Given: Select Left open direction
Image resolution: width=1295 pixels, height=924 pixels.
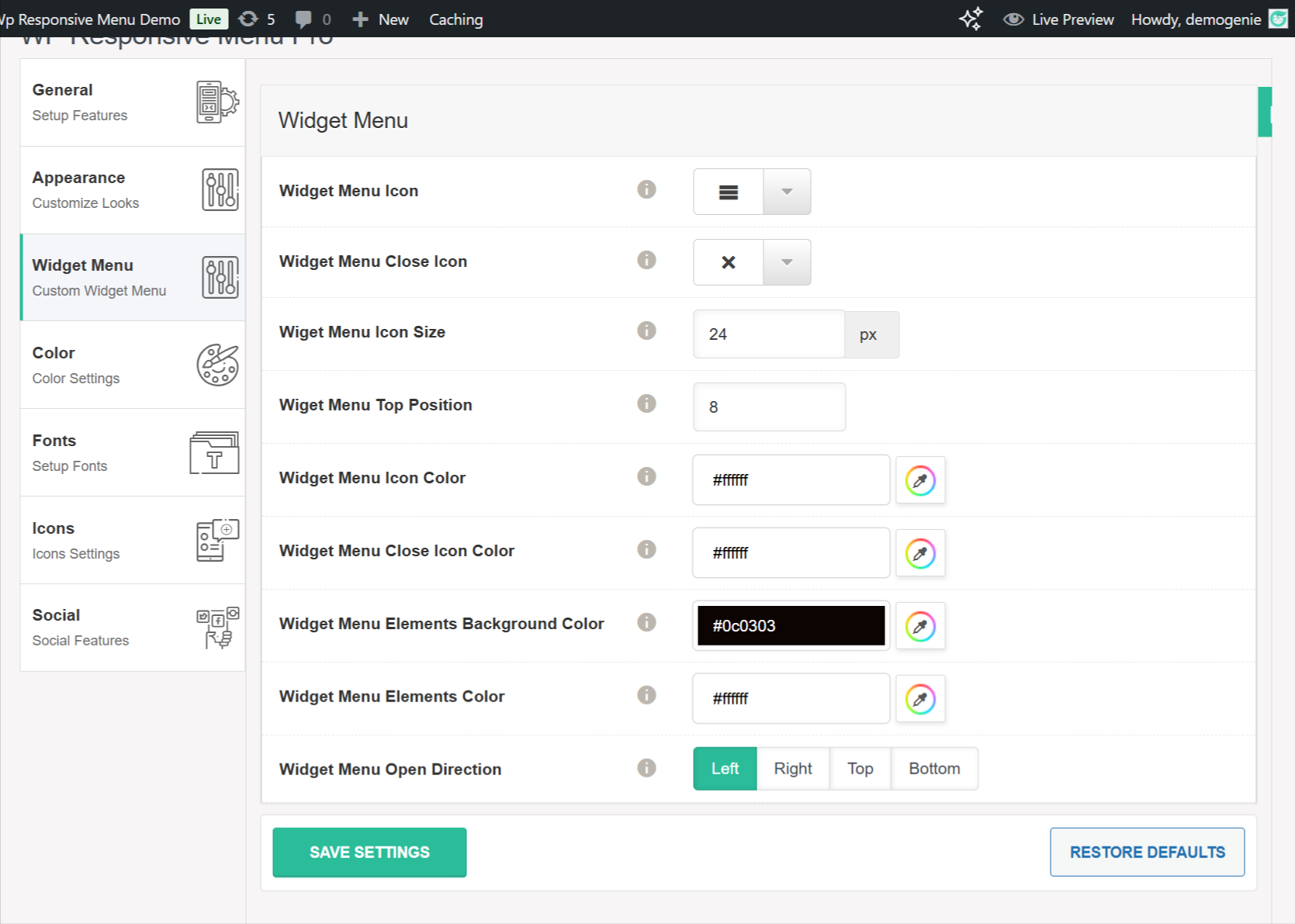Looking at the screenshot, I should (x=725, y=769).
